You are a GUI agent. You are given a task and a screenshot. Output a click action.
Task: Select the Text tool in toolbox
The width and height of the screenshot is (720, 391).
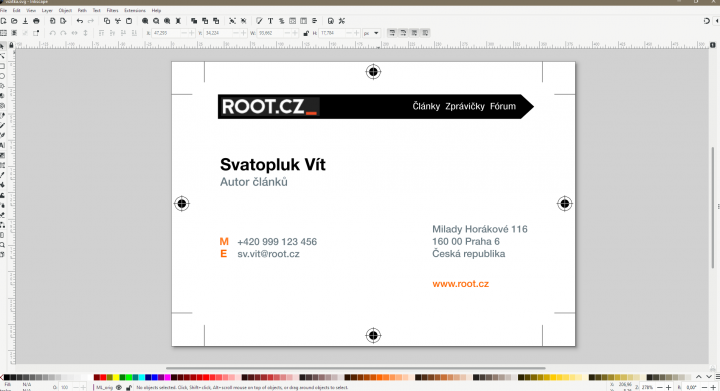(x=2, y=145)
